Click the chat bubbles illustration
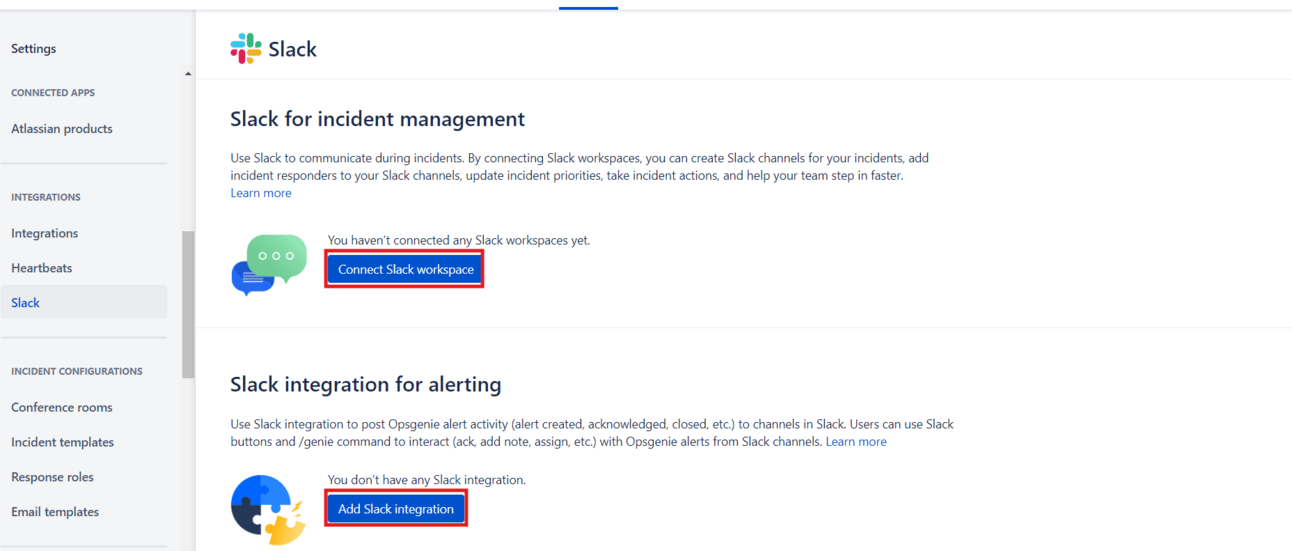The image size is (1292, 551). pyautogui.click(x=269, y=265)
